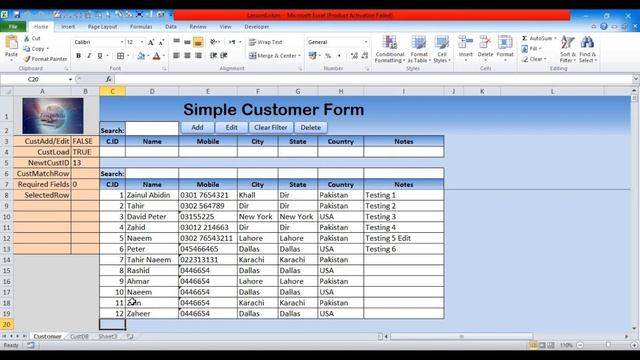Viewport: 640px width, 360px height.
Task: Open the File tab
Action: [x=13, y=27]
